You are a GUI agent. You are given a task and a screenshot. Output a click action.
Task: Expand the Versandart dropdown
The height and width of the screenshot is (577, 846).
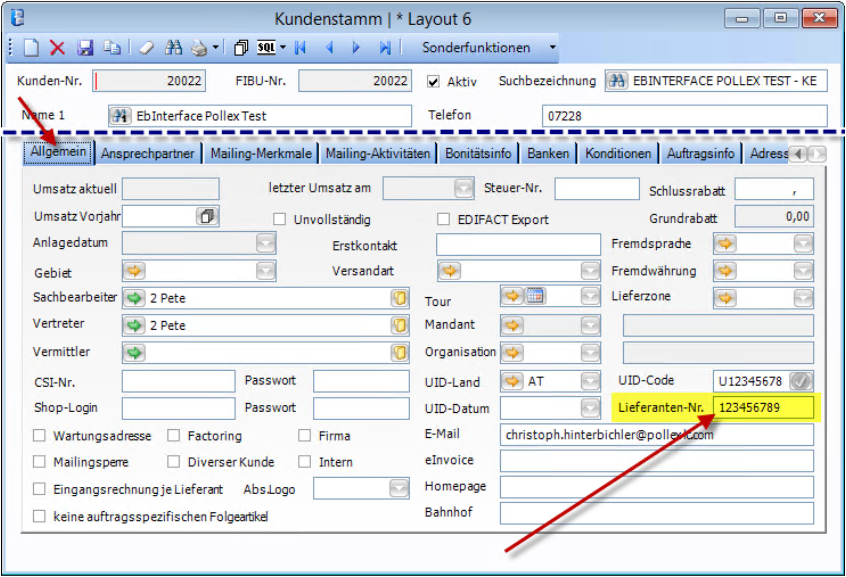(590, 271)
